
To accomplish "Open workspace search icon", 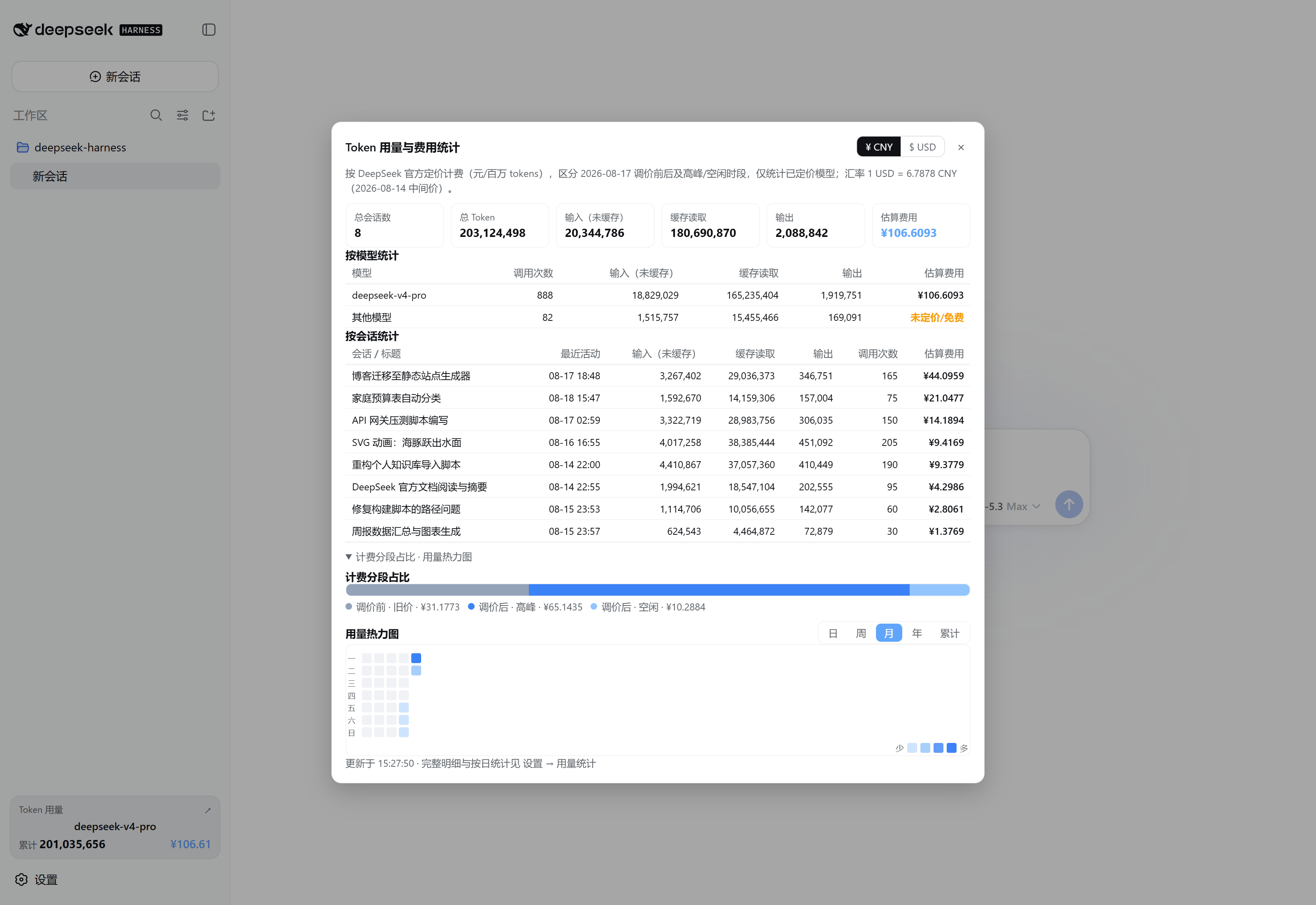I will [x=156, y=116].
